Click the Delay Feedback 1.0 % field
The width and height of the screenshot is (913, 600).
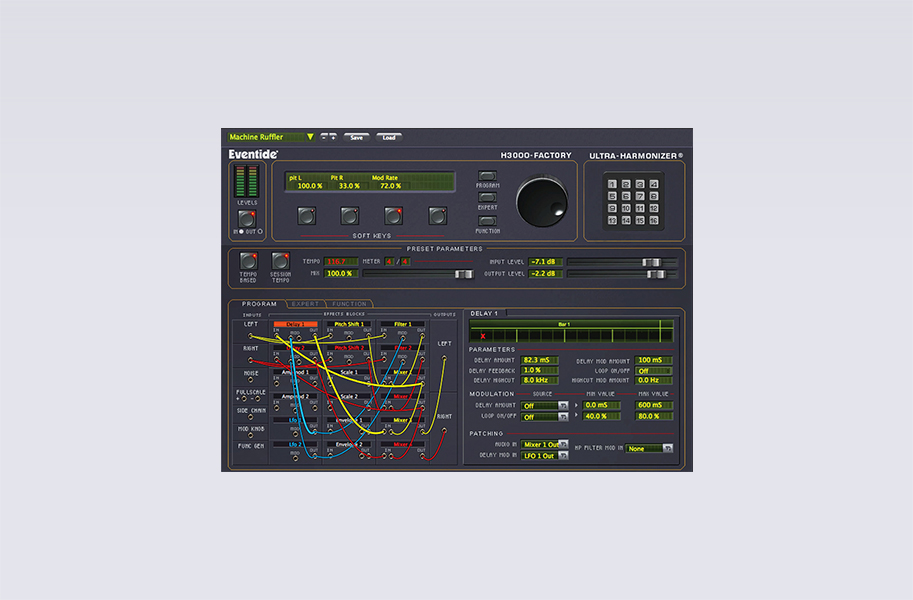[x=539, y=370]
